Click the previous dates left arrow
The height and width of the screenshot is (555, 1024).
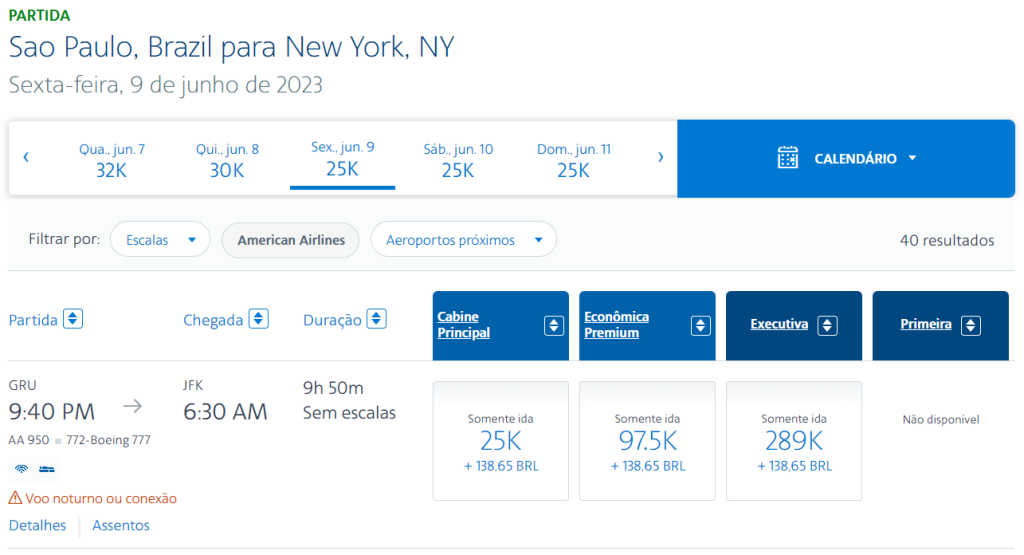[26, 157]
